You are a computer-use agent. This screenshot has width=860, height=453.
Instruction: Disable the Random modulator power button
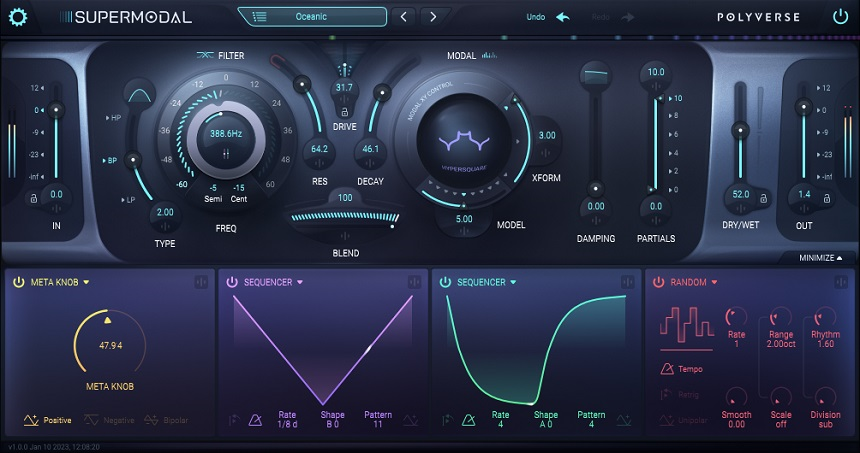coord(658,282)
